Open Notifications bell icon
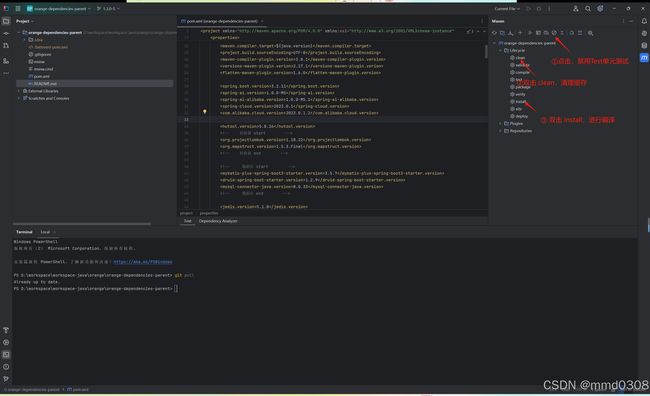 tap(644, 21)
